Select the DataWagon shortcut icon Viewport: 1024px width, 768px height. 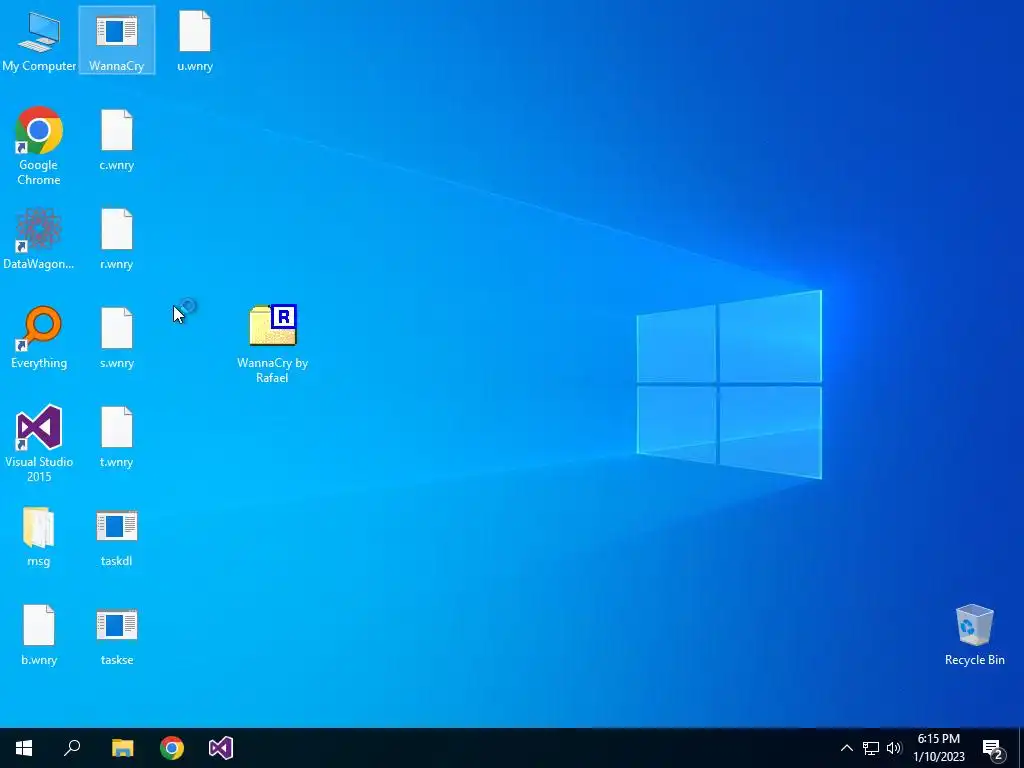(39, 239)
